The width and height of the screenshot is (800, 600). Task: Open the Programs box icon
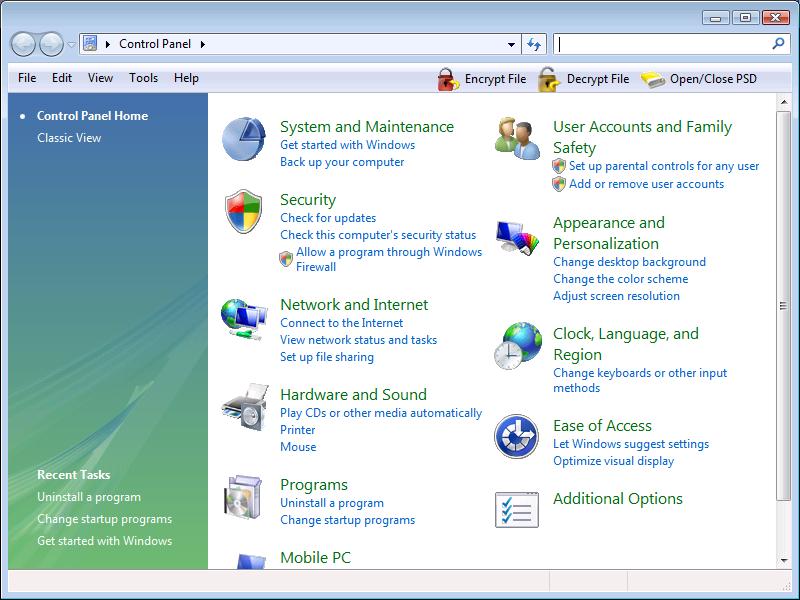(243, 497)
